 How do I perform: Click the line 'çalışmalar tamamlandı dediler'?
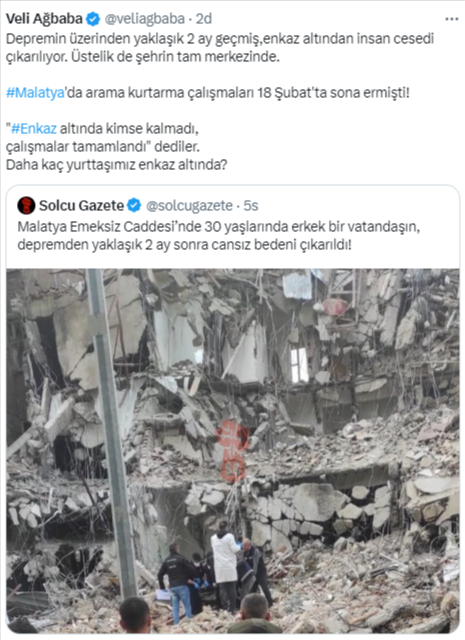[x=102, y=147]
